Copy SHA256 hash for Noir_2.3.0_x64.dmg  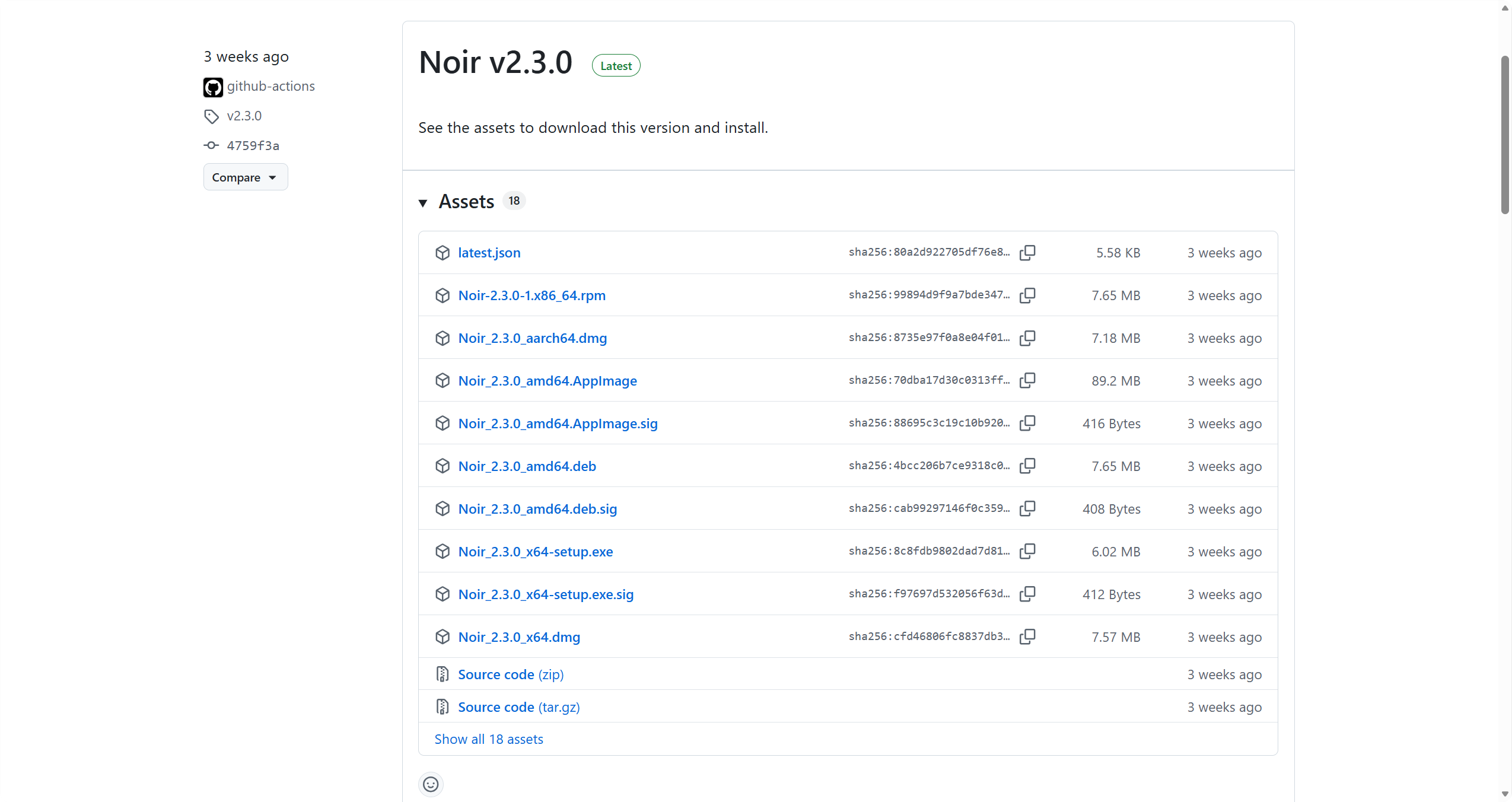[x=1027, y=637]
